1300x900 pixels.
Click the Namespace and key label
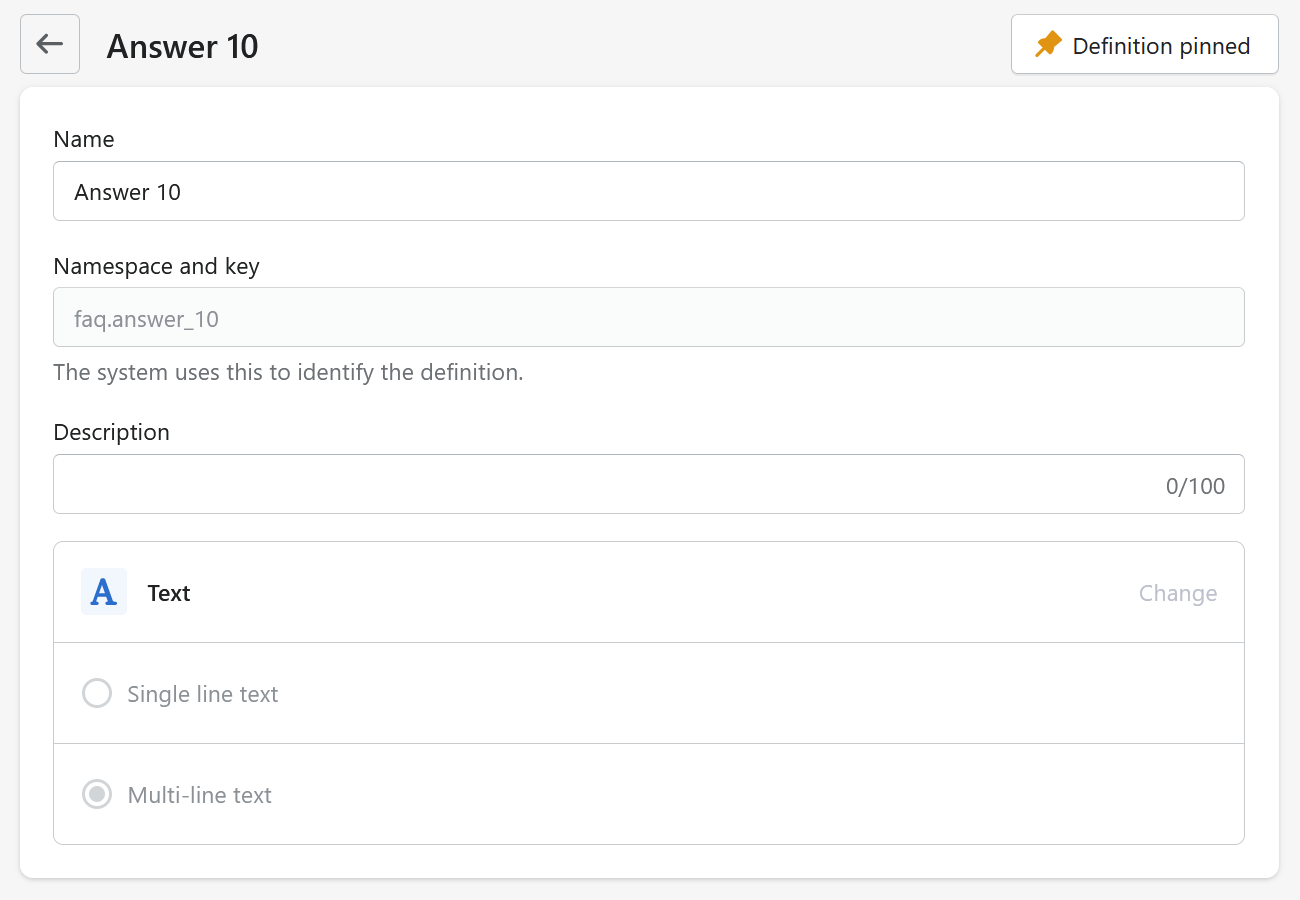(x=156, y=266)
